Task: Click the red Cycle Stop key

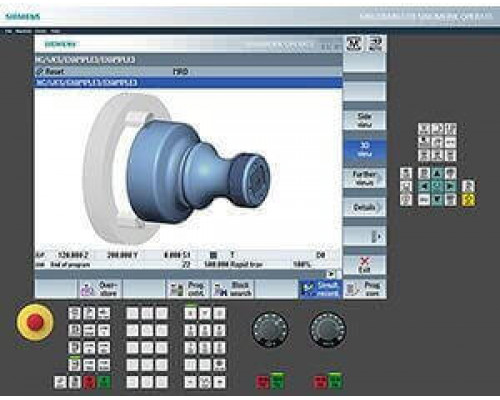Action: [89, 382]
